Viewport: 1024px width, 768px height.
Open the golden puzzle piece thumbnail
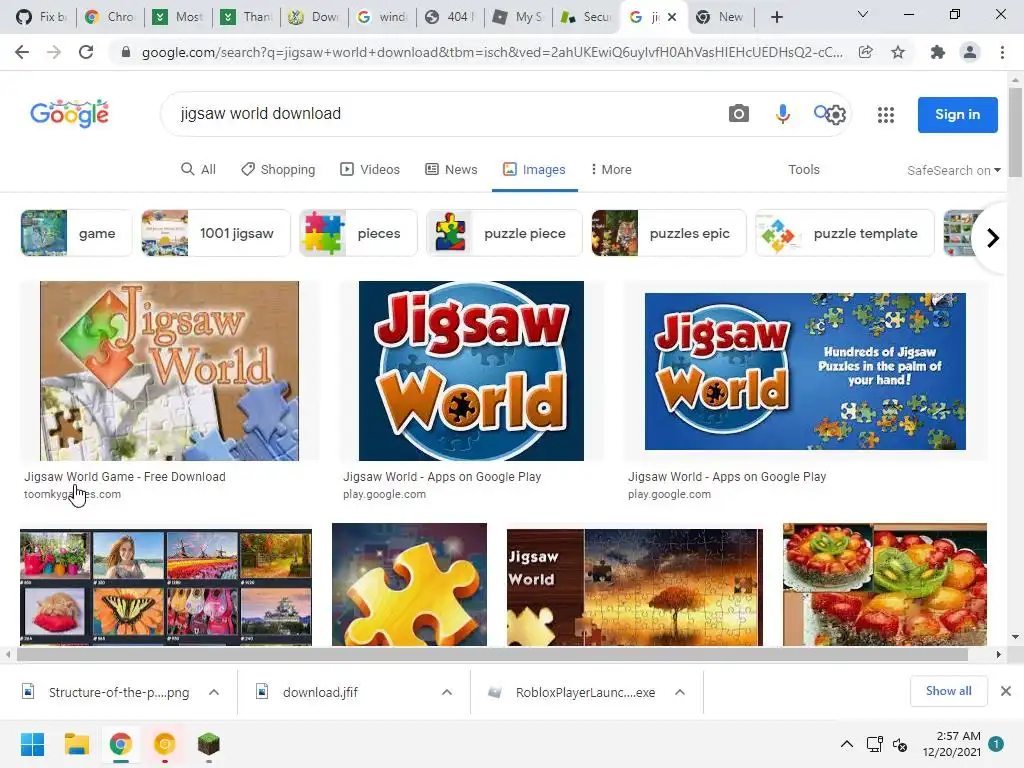coord(409,584)
